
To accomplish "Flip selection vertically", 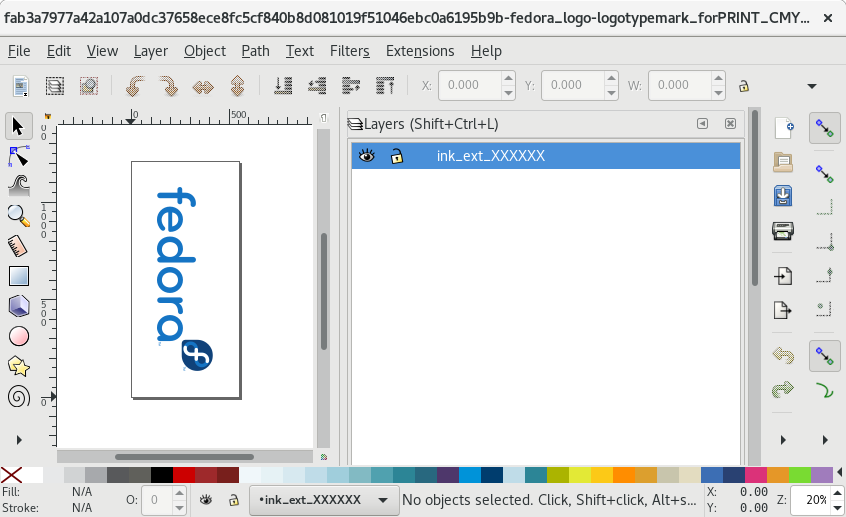I will (x=237, y=86).
